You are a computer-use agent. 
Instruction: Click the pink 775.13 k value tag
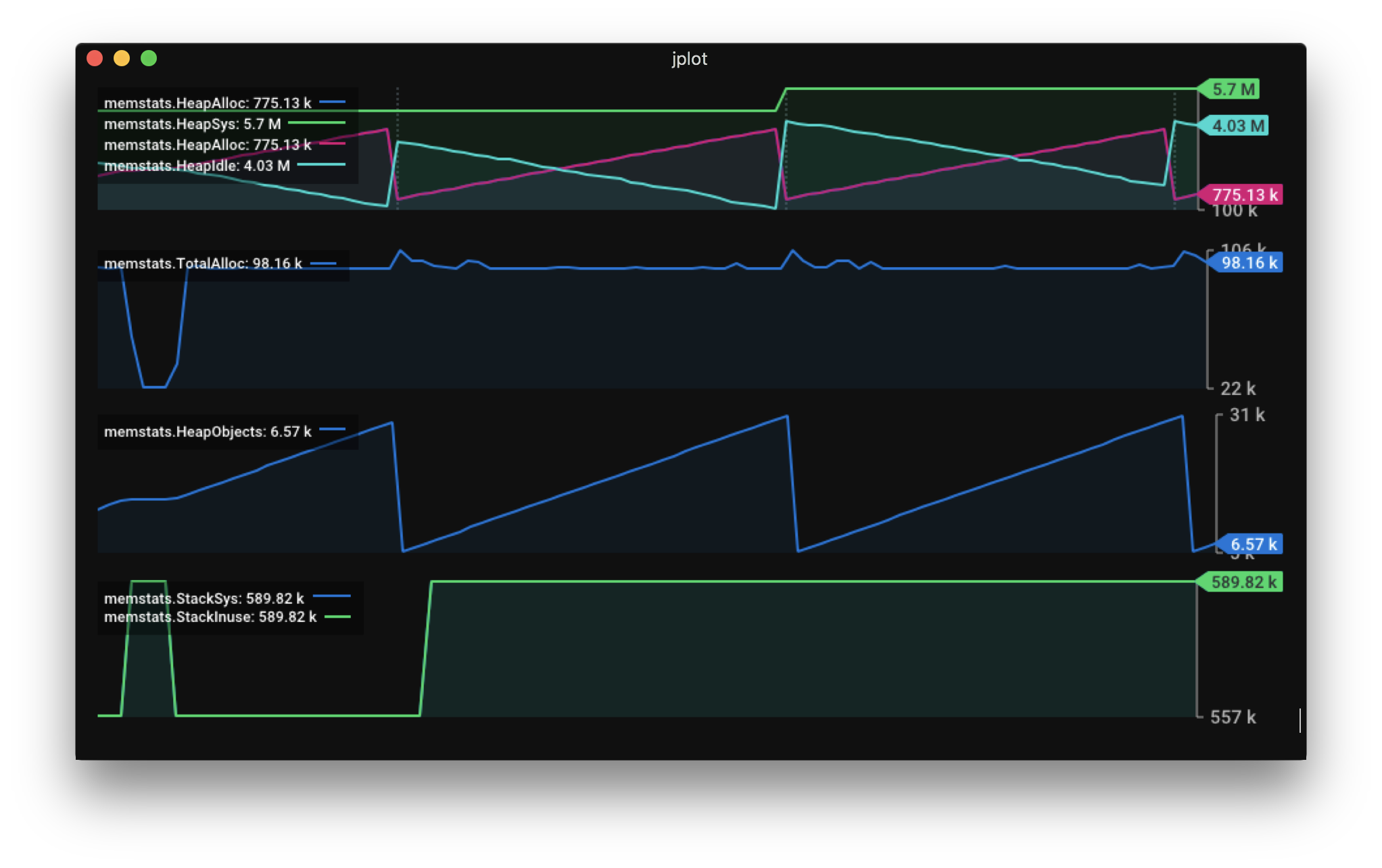1243,195
